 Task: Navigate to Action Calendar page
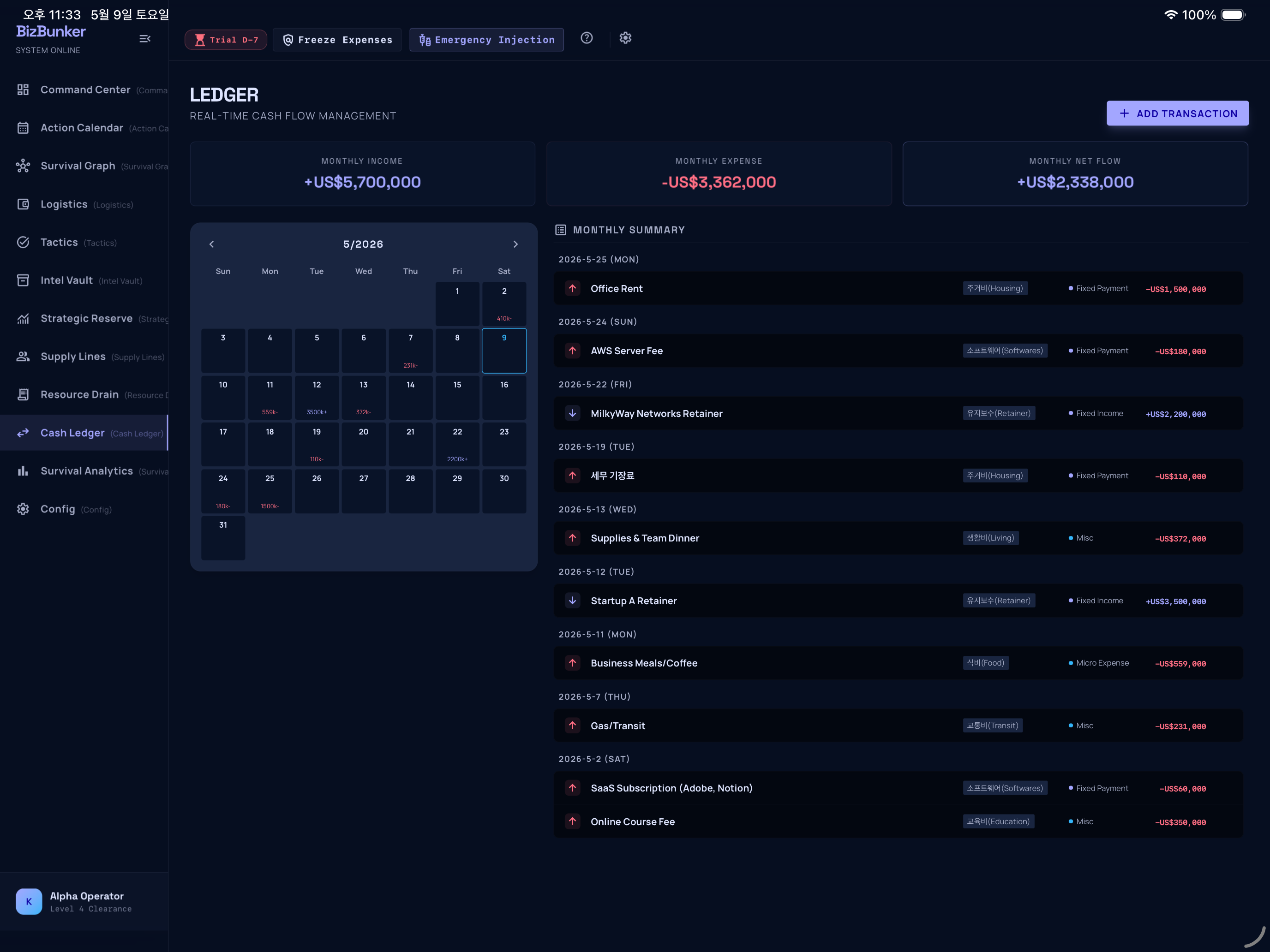[84, 127]
